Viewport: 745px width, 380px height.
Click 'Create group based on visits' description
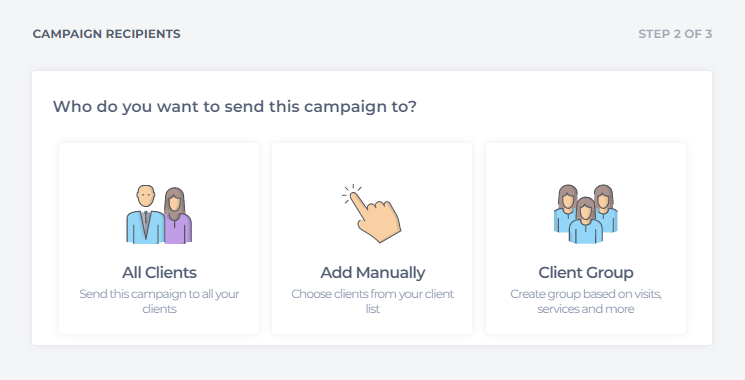[x=586, y=301]
